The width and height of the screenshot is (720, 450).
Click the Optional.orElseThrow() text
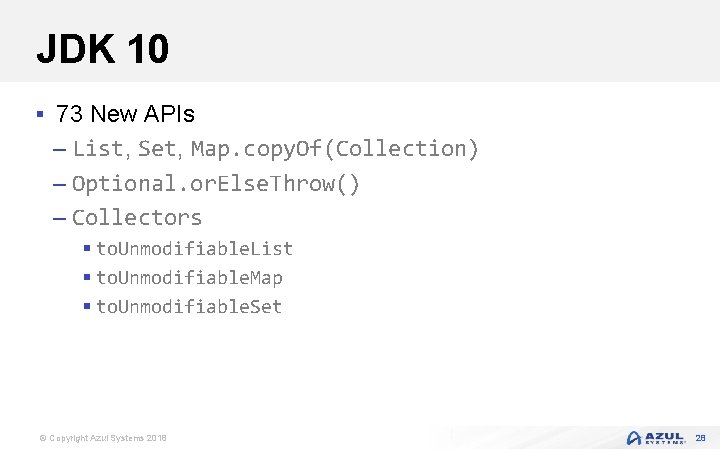pyautogui.click(x=216, y=184)
